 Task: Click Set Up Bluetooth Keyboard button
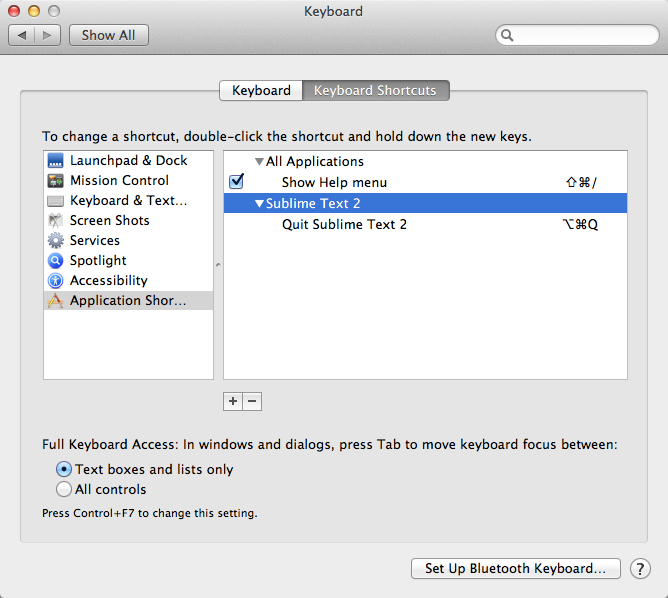(x=515, y=569)
